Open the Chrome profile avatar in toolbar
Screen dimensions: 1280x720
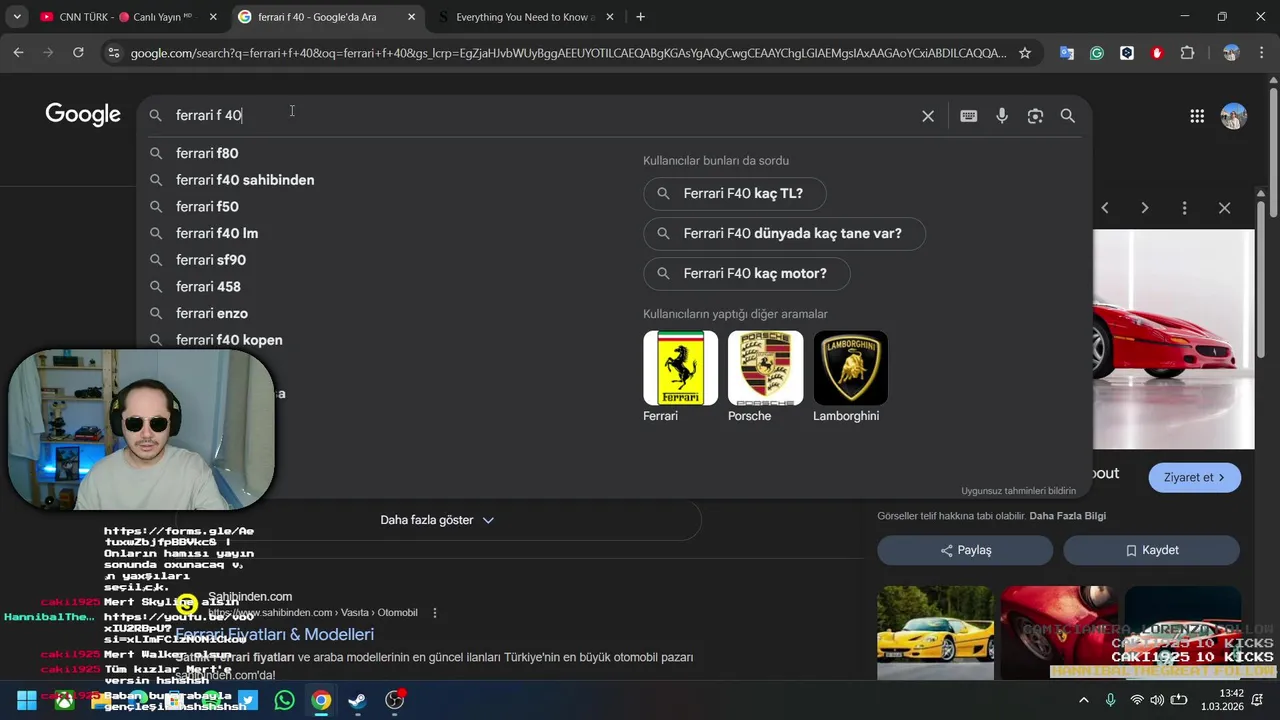click(1231, 53)
